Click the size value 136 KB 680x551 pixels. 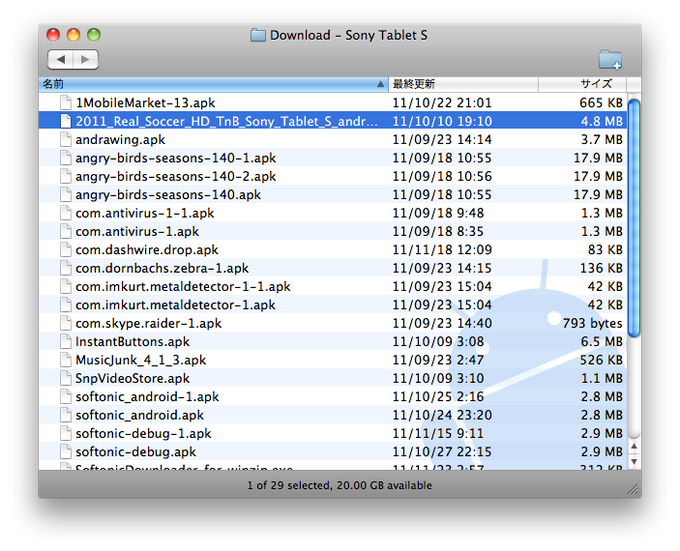pyautogui.click(x=602, y=268)
